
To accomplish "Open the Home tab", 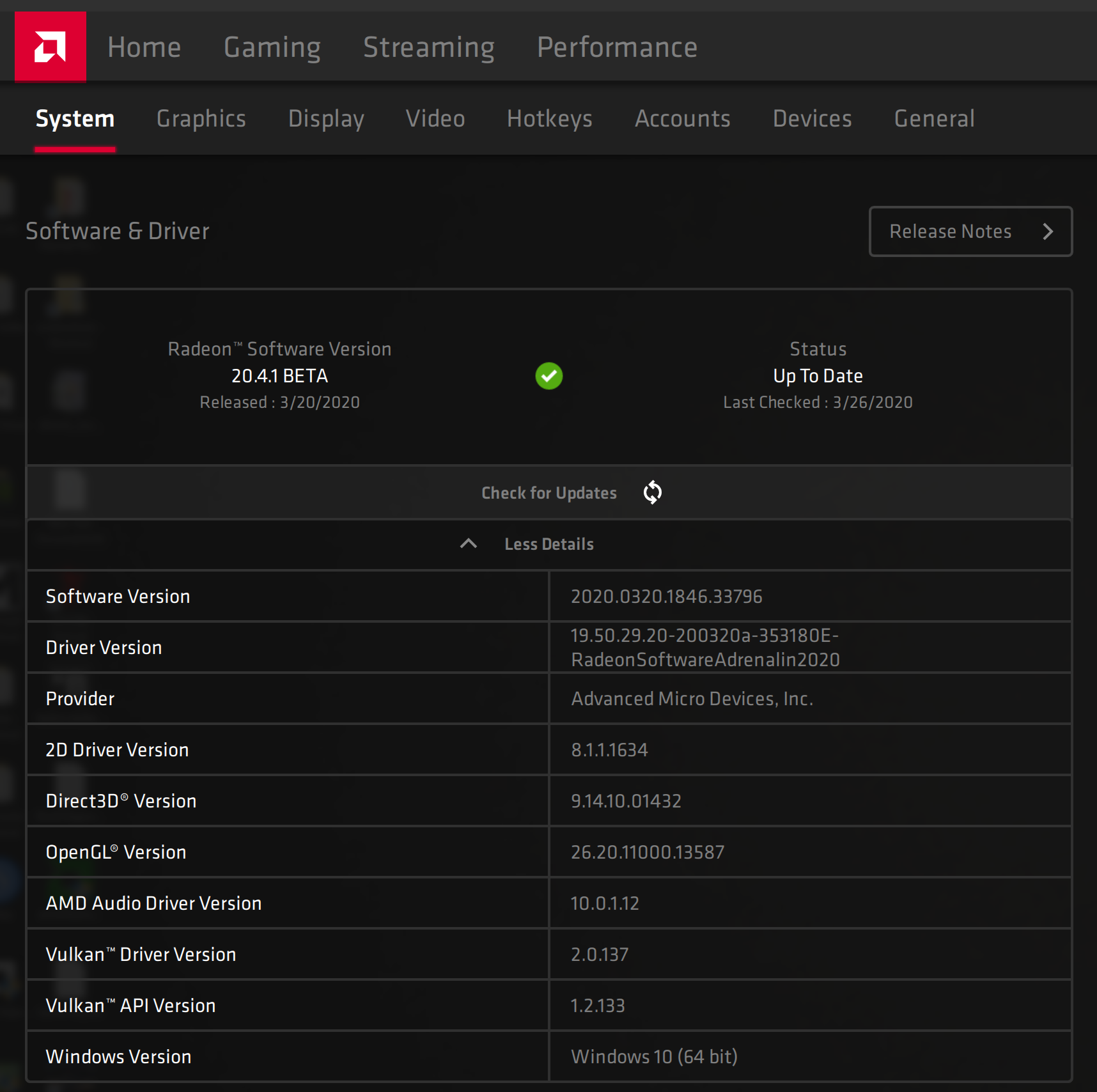I will [144, 47].
